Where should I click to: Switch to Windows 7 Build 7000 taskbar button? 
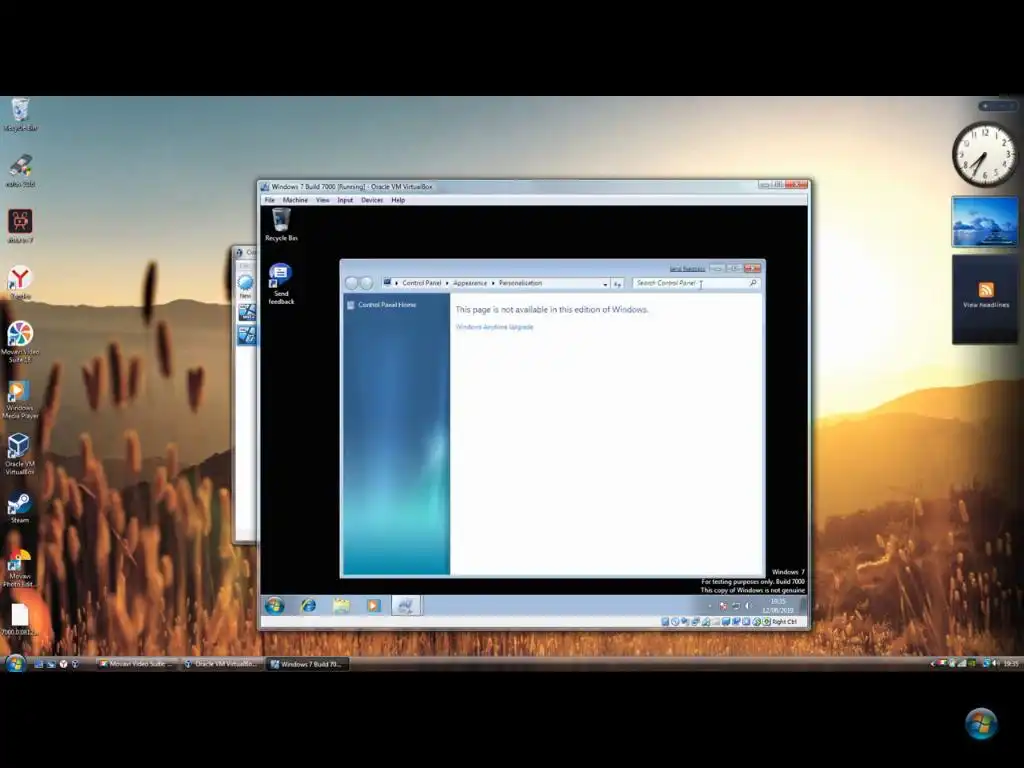coord(307,664)
